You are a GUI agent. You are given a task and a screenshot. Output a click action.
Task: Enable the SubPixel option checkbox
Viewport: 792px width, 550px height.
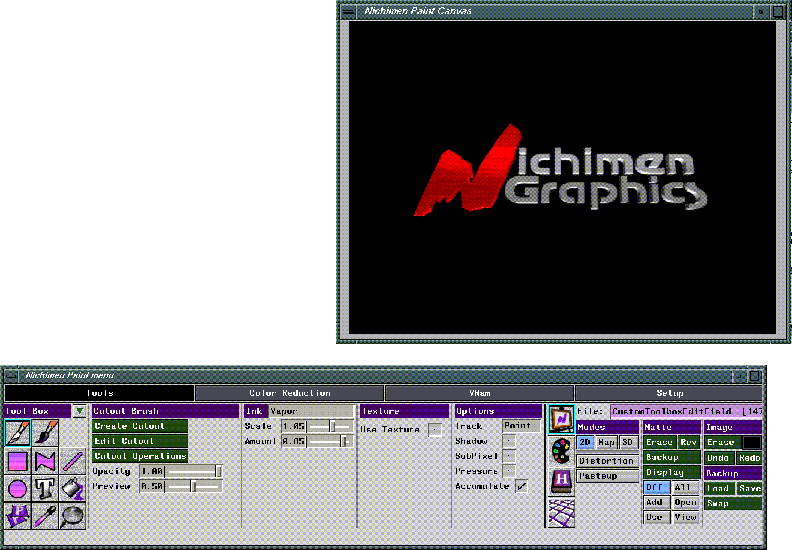(x=509, y=456)
